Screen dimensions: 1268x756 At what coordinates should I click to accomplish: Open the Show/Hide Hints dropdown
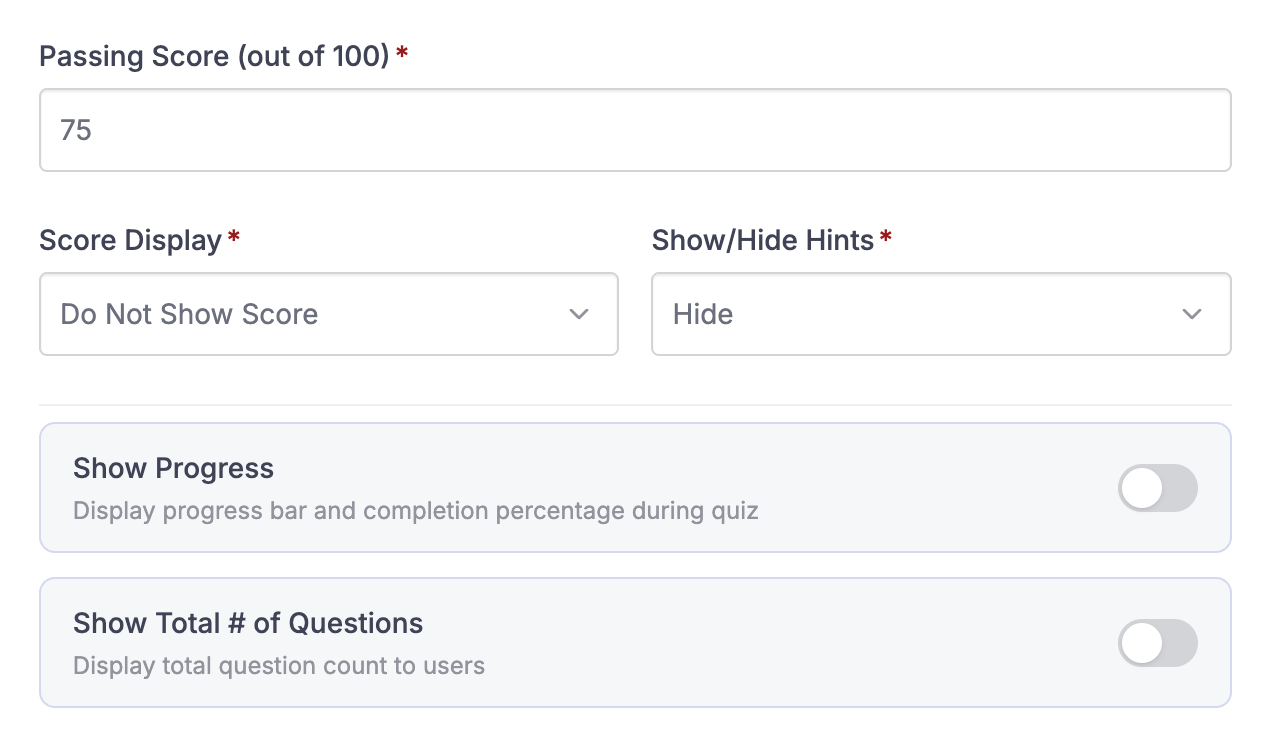[941, 314]
